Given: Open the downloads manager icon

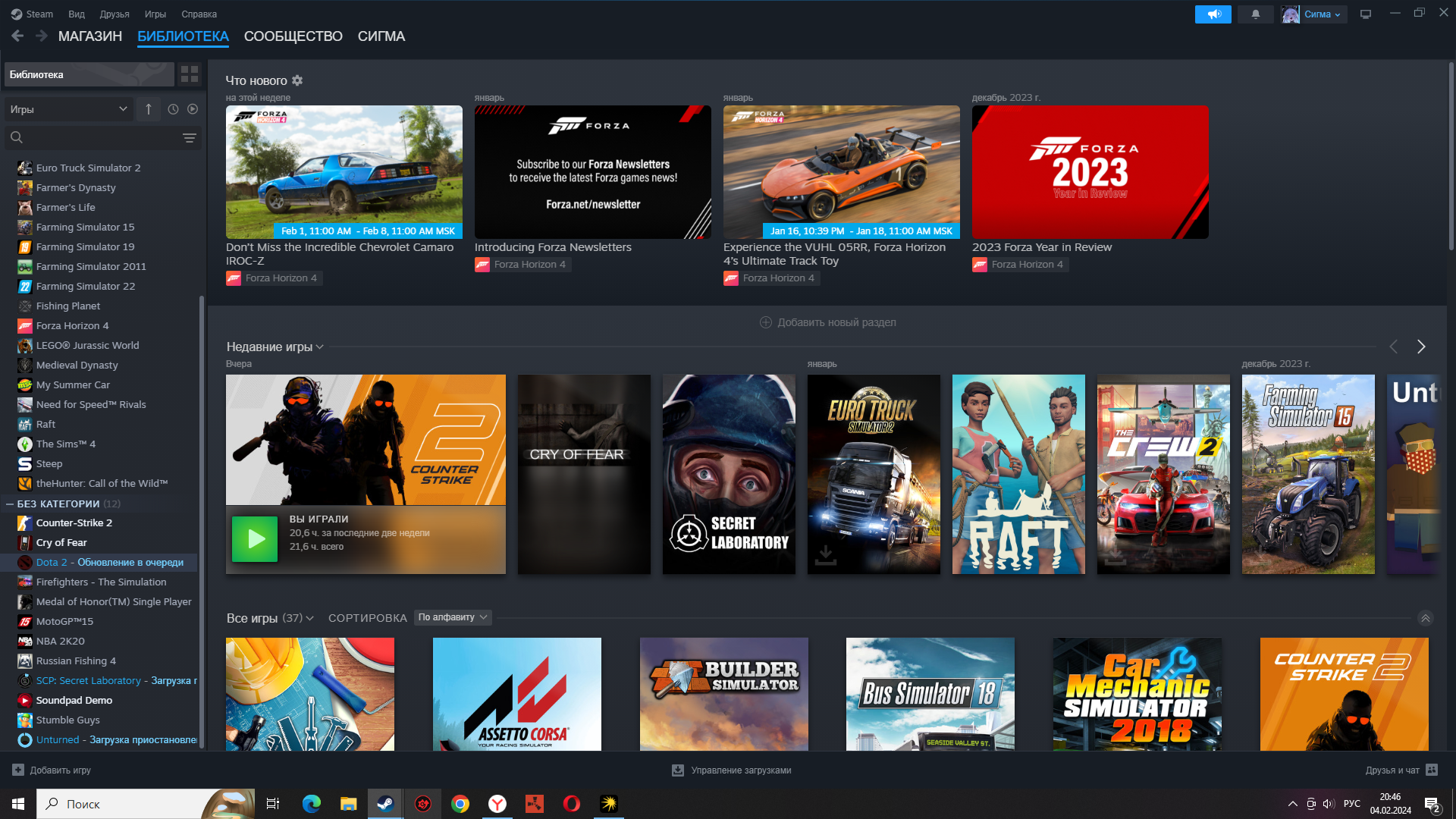Looking at the screenshot, I should point(678,770).
